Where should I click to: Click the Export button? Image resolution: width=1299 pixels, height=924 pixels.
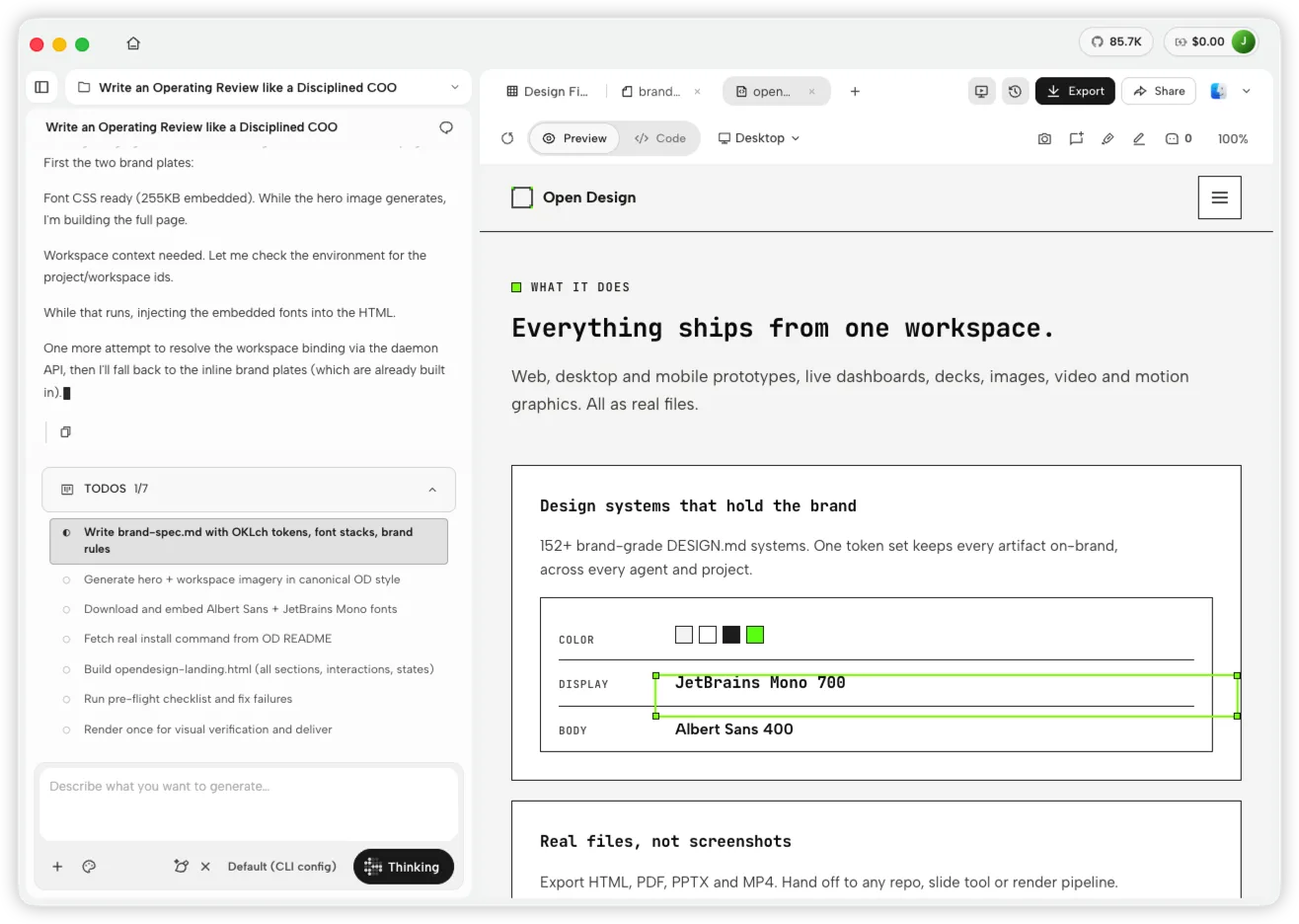point(1075,91)
